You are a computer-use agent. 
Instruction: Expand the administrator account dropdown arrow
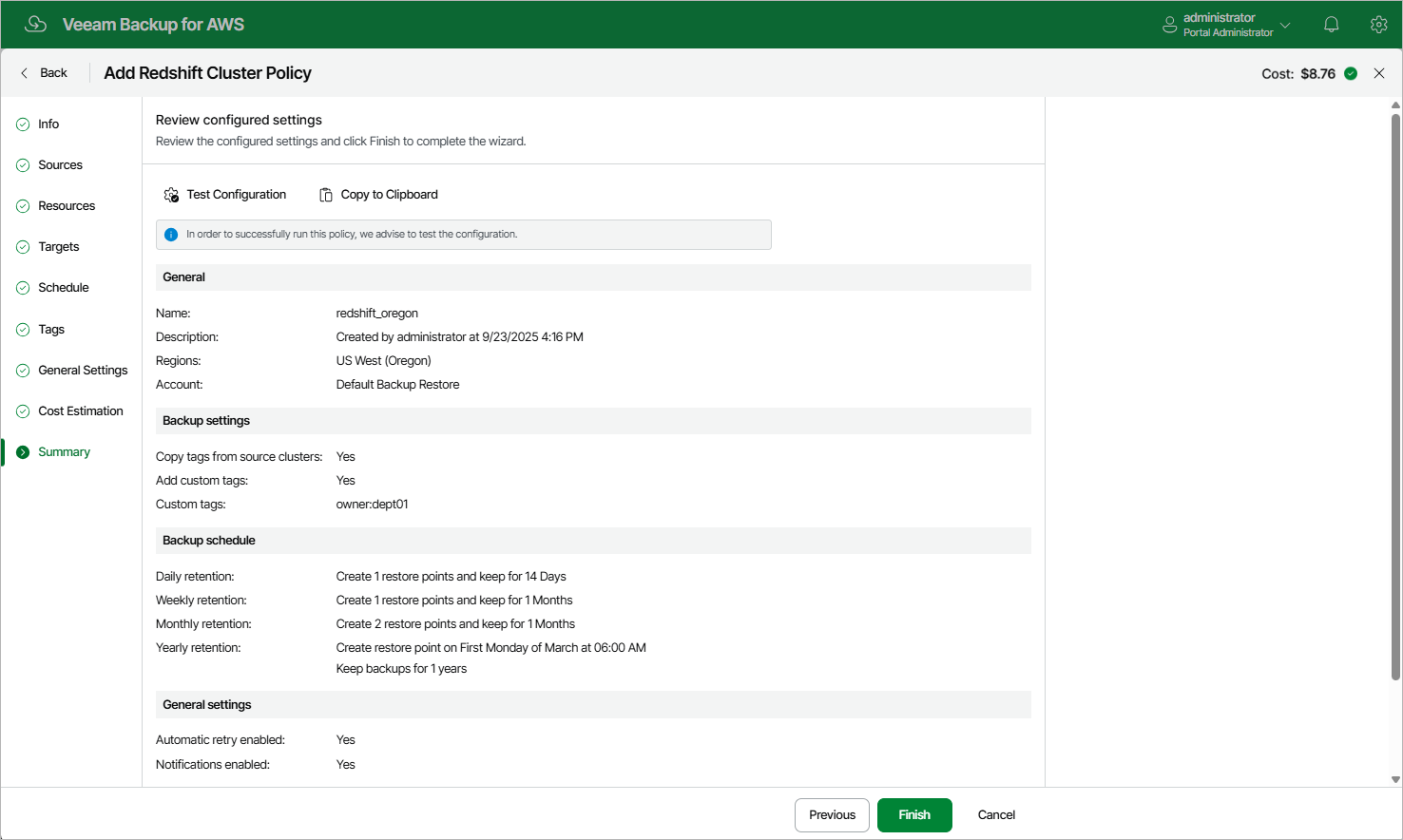tap(1285, 25)
